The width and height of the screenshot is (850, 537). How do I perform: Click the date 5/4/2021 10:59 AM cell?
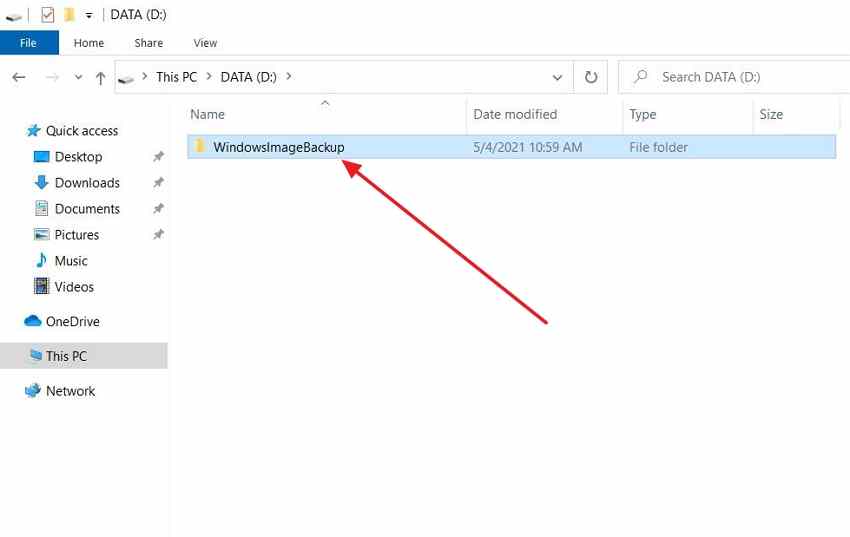527,147
